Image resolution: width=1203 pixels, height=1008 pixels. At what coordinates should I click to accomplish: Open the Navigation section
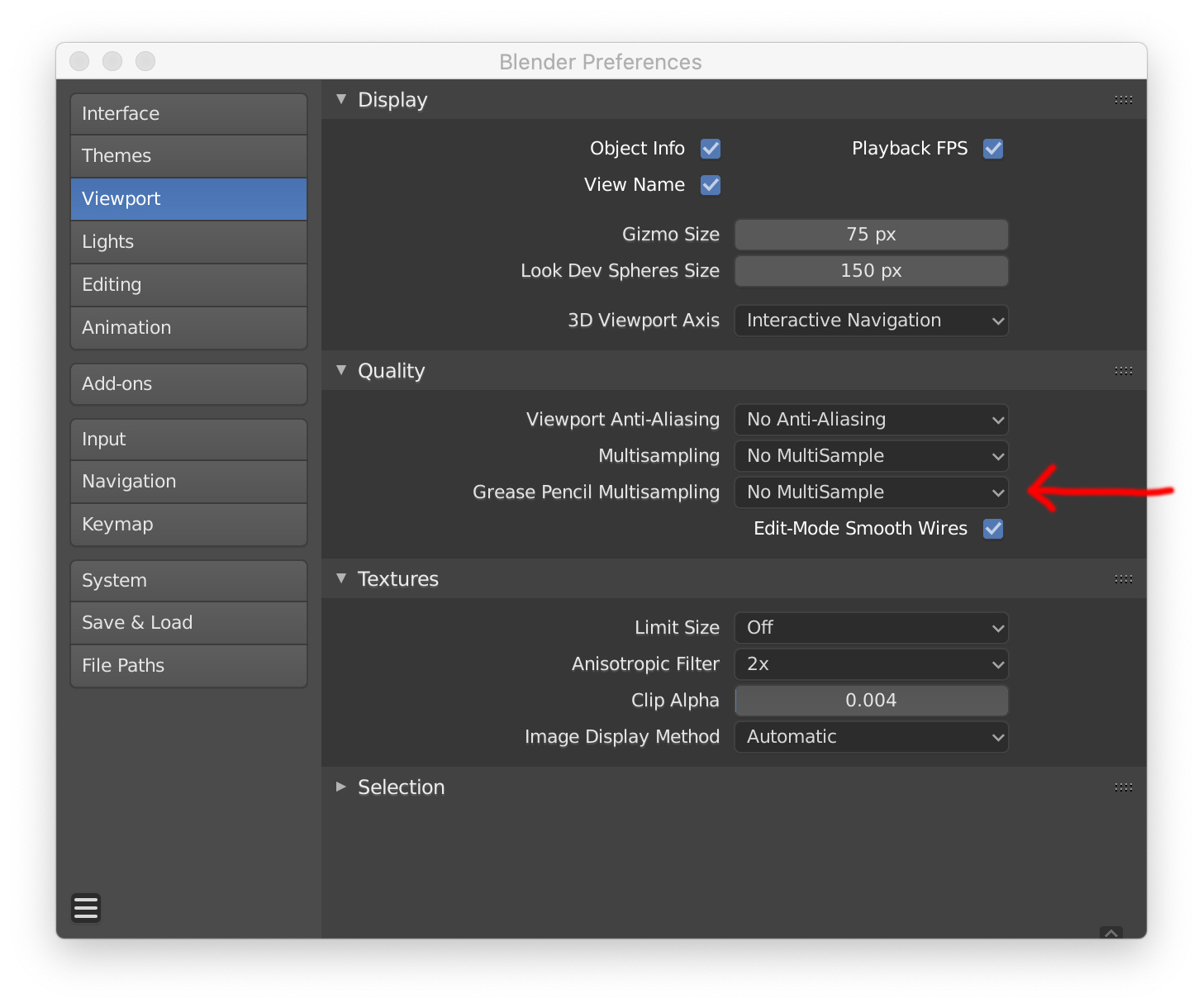point(189,482)
